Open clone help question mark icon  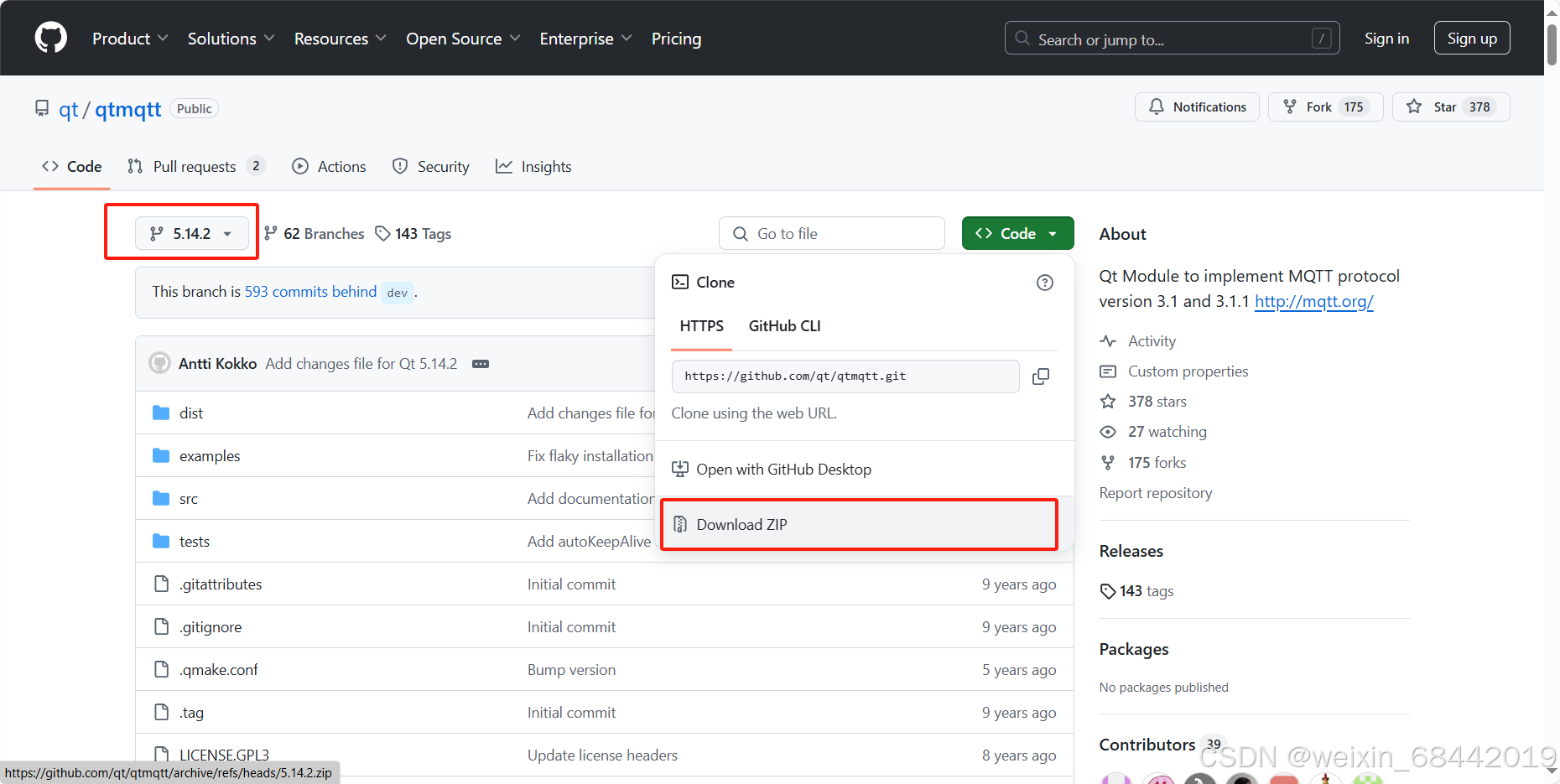(x=1045, y=283)
